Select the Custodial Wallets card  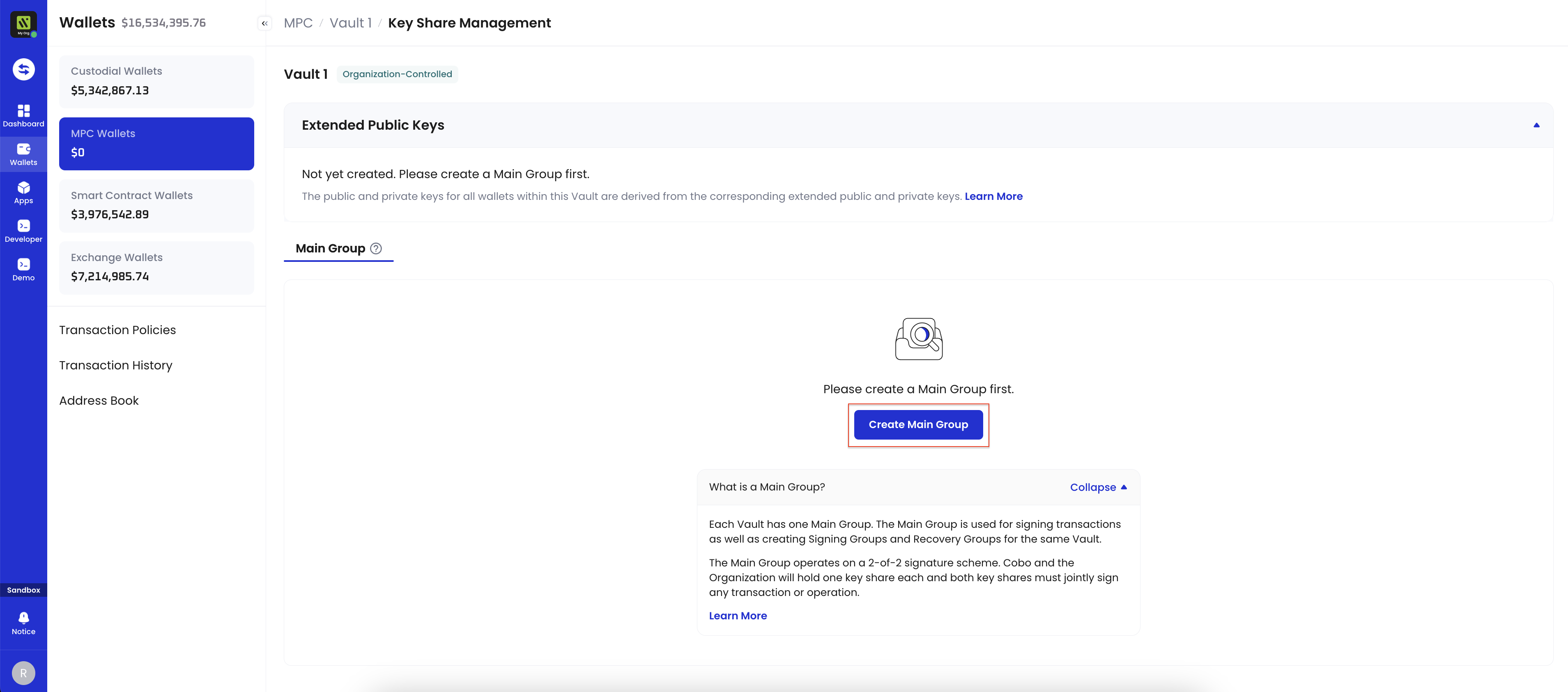point(156,82)
